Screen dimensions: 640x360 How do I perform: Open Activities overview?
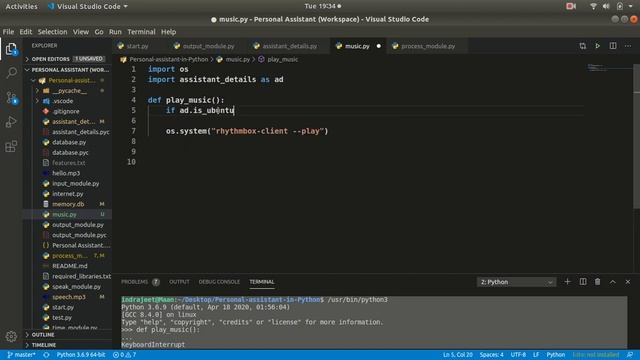[x=21, y=6]
